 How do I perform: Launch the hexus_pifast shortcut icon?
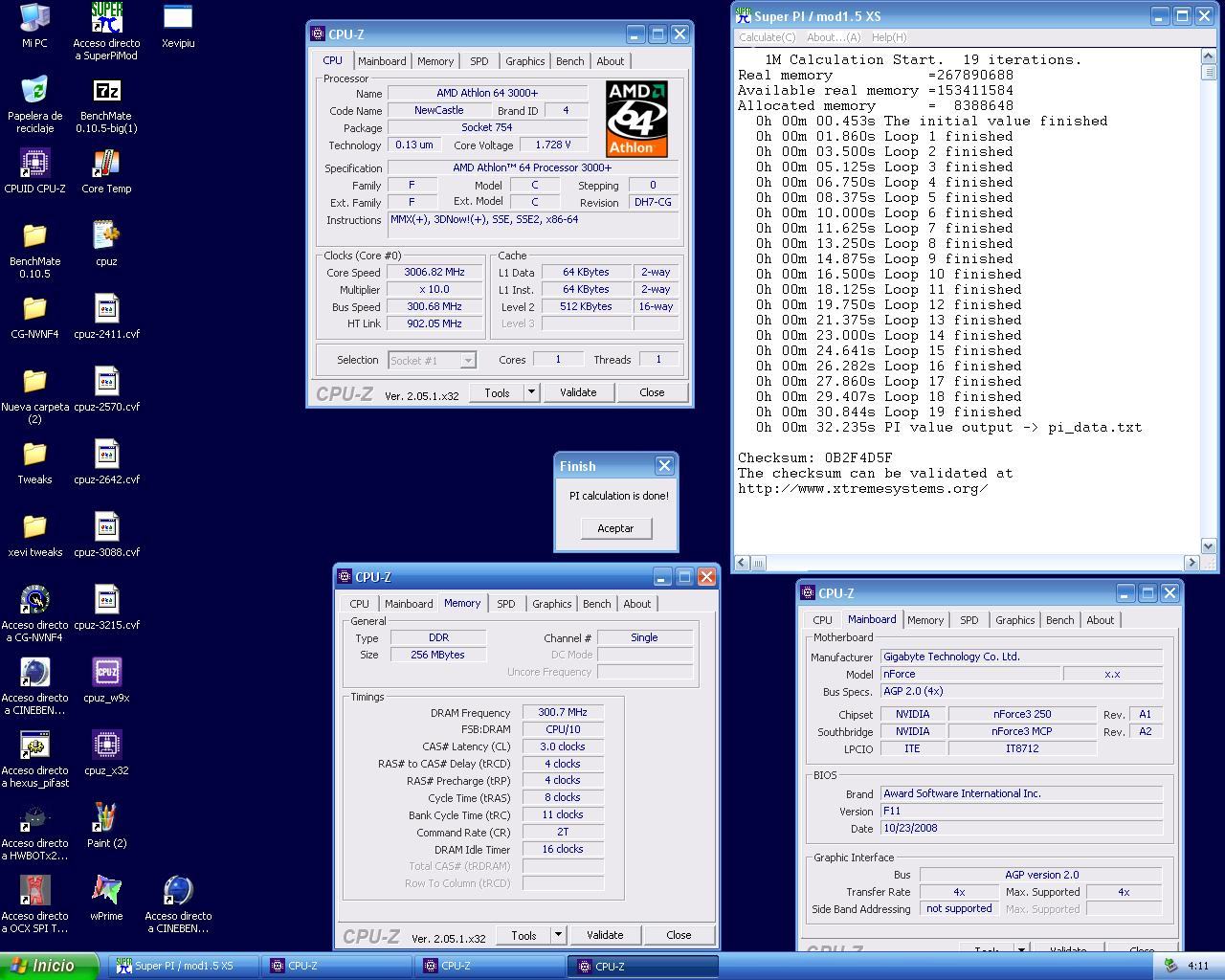(34, 745)
